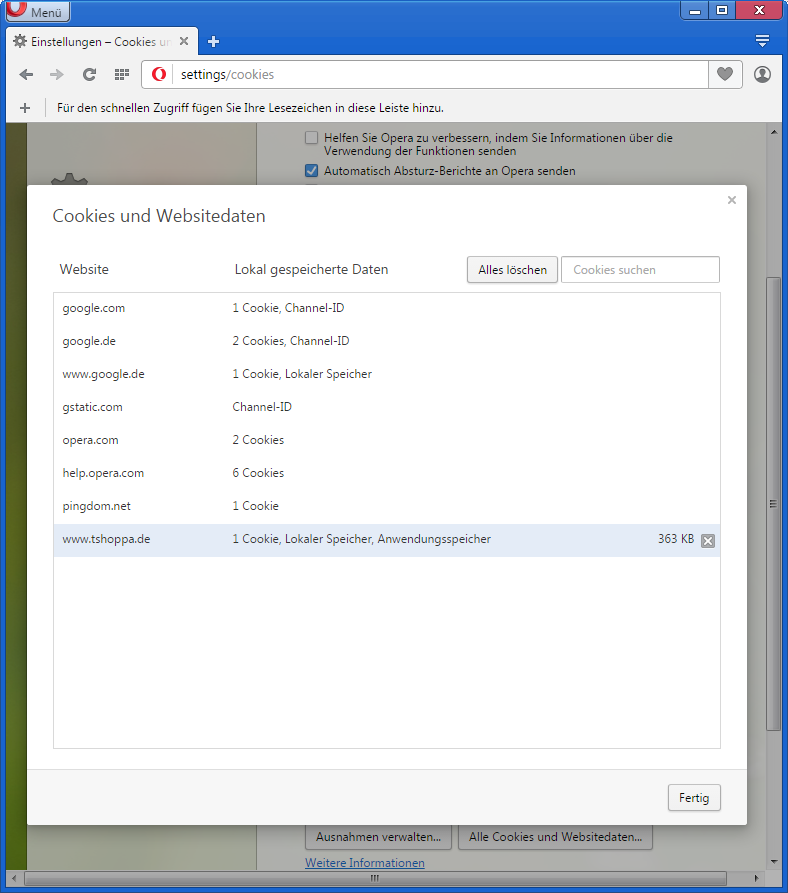
Task: Go back with the back arrow
Action: tap(26, 75)
